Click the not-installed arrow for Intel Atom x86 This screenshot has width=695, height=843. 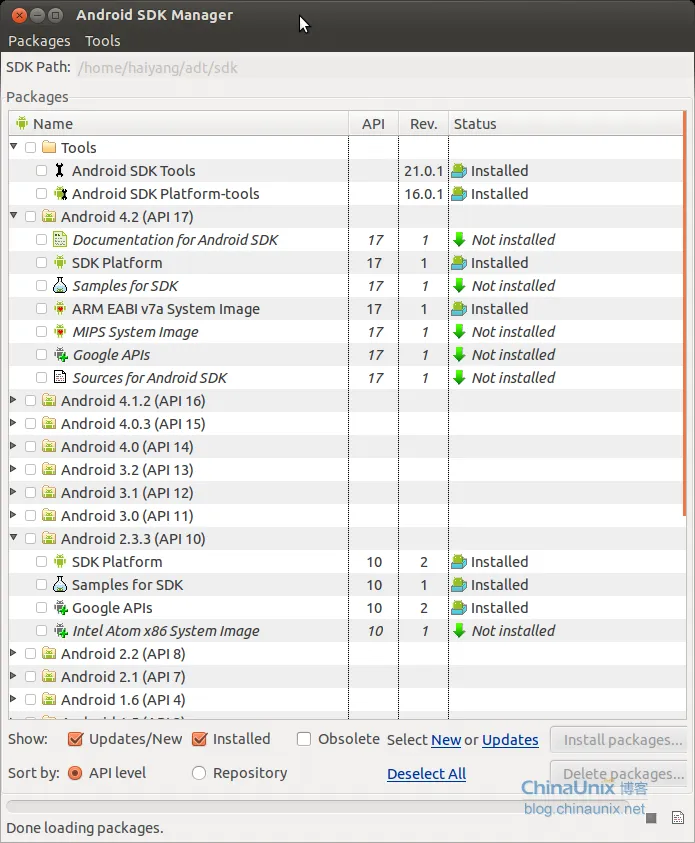pos(459,630)
